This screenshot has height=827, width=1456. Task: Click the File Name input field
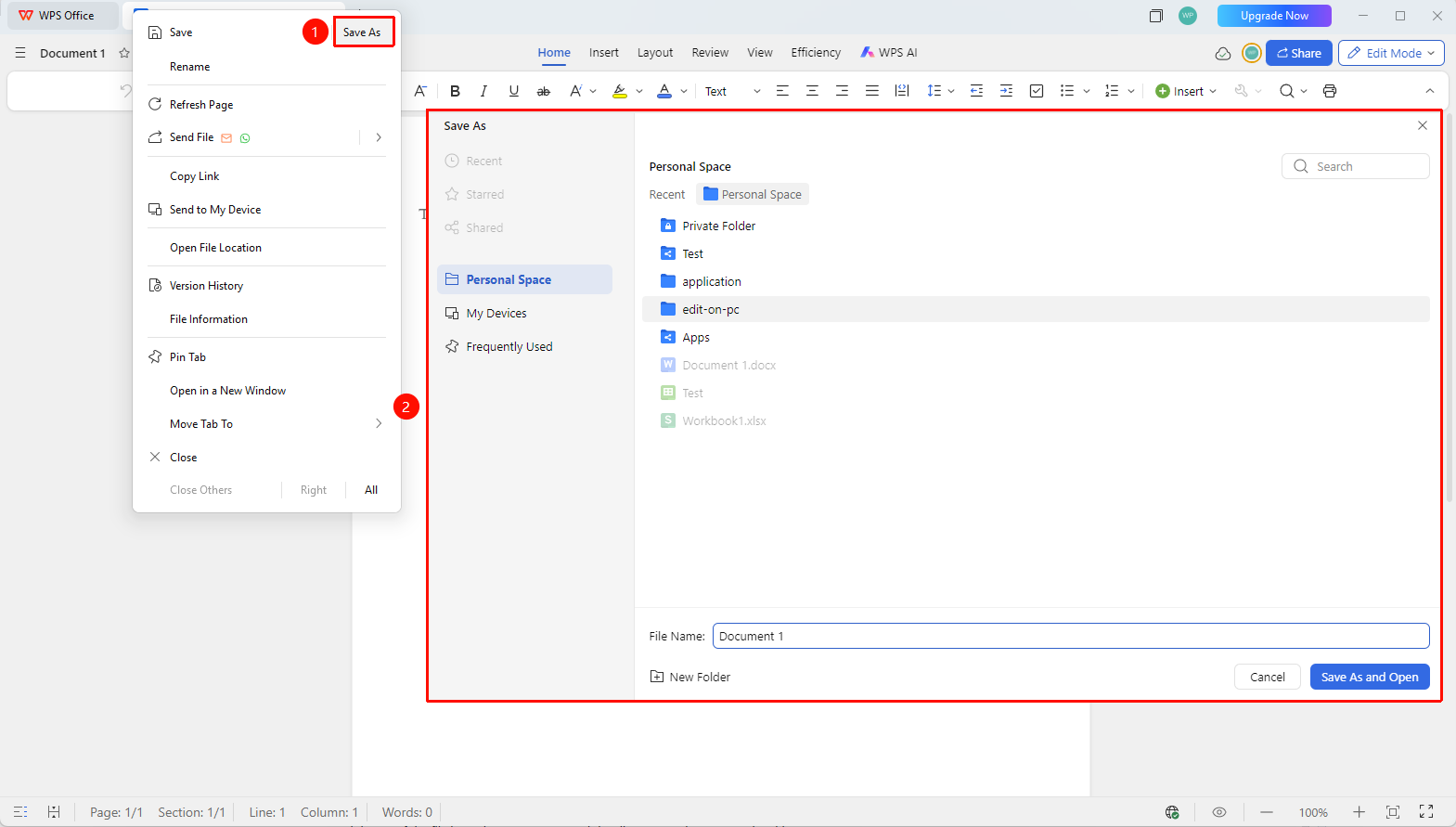[1071, 636]
